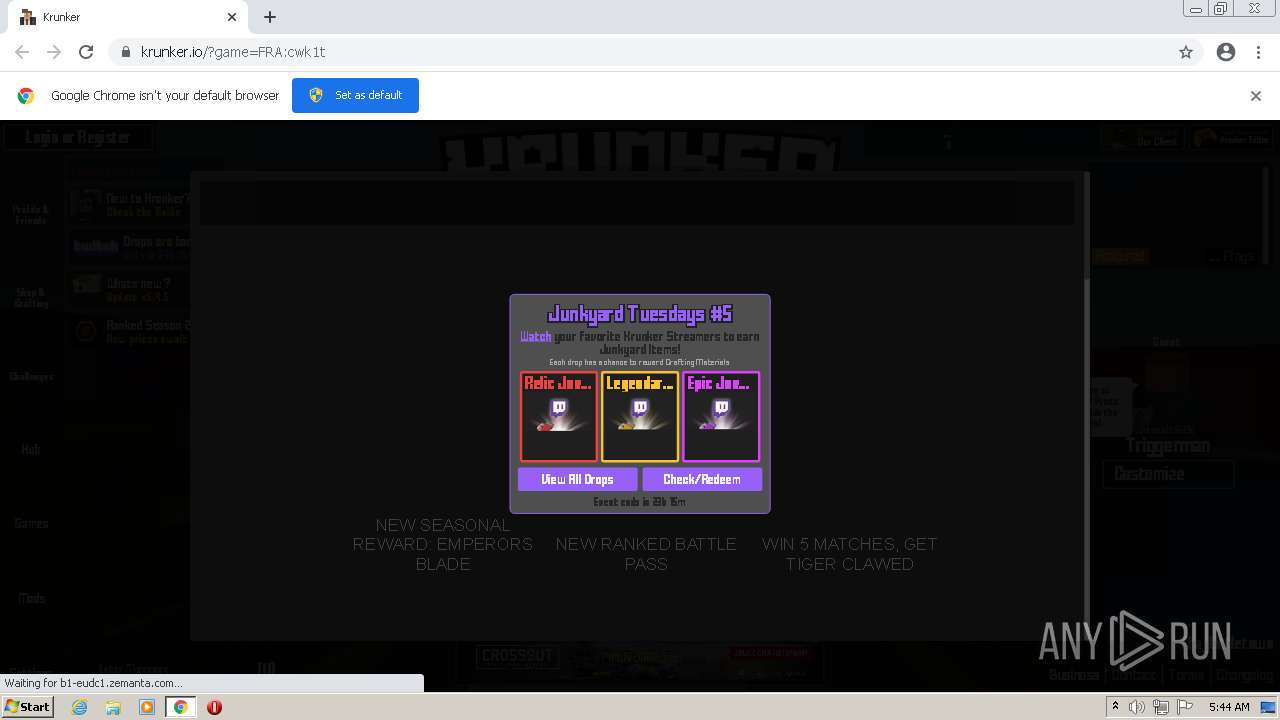The image size is (1280, 720).
Task: Open the media player taskbar icon
Action: [x=147, y=707]
